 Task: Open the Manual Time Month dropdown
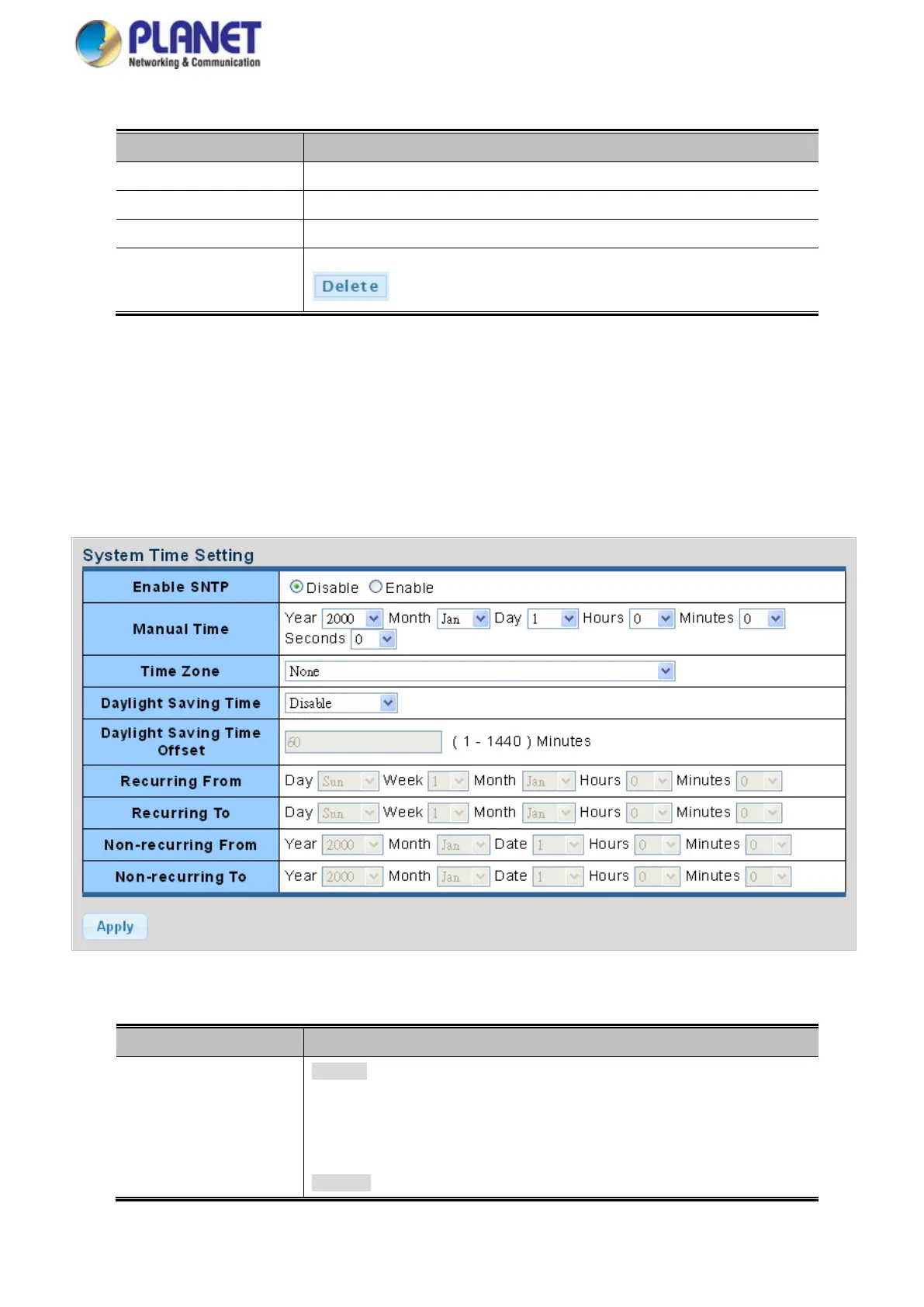(463, 619)
